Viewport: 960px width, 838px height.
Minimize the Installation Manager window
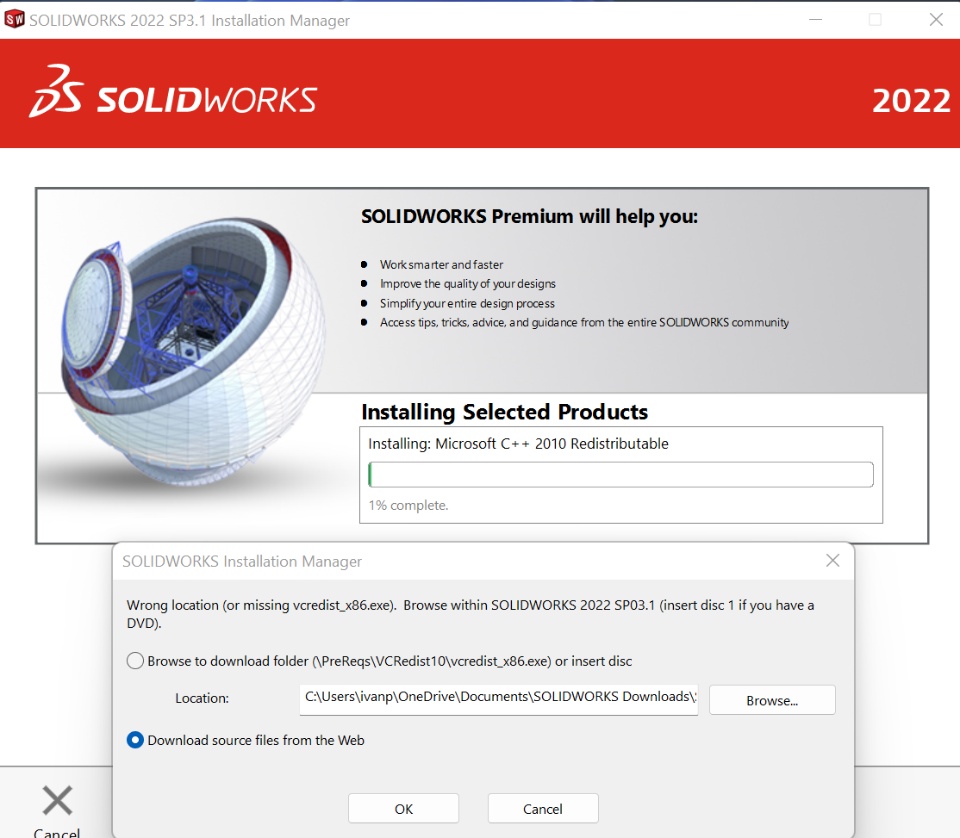pos(815,20)
